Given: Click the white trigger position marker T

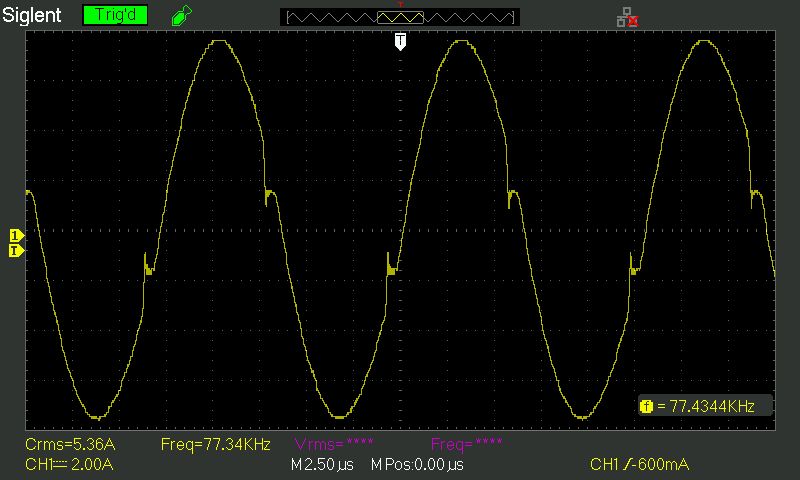Looking at the screenshot, I should (401, 41).
